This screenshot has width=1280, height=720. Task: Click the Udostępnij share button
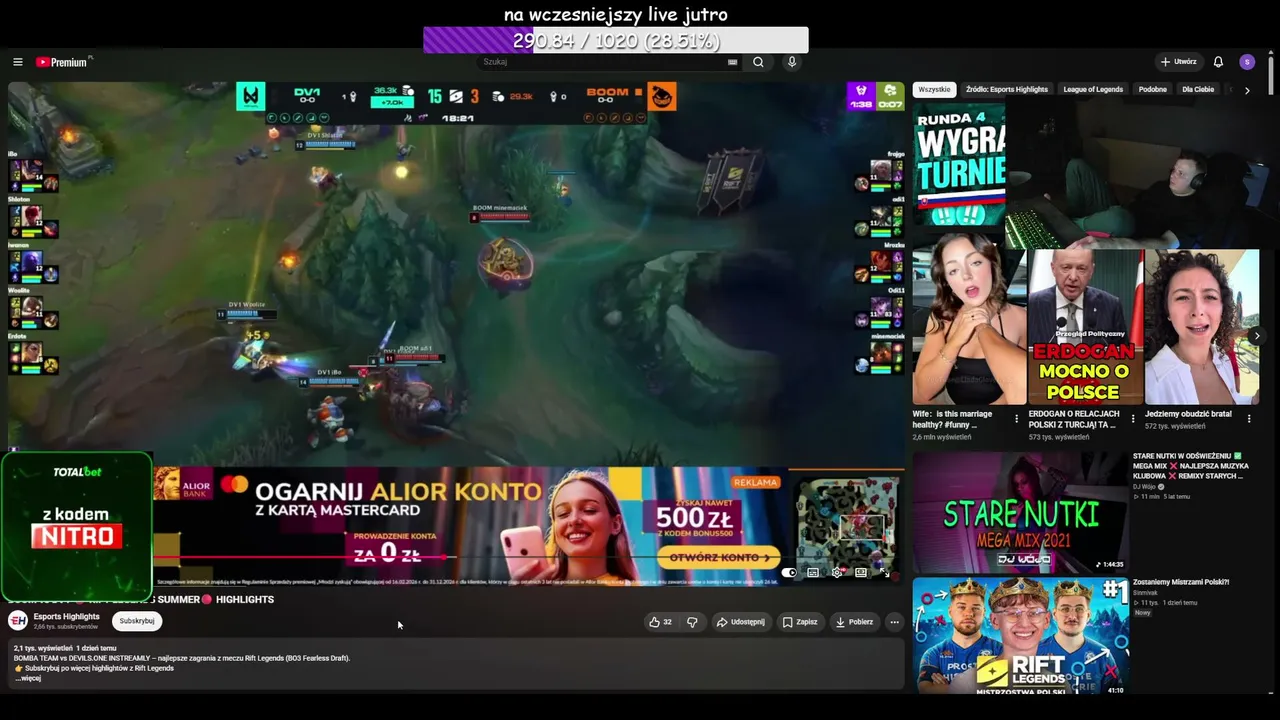(x=741, y=622)
